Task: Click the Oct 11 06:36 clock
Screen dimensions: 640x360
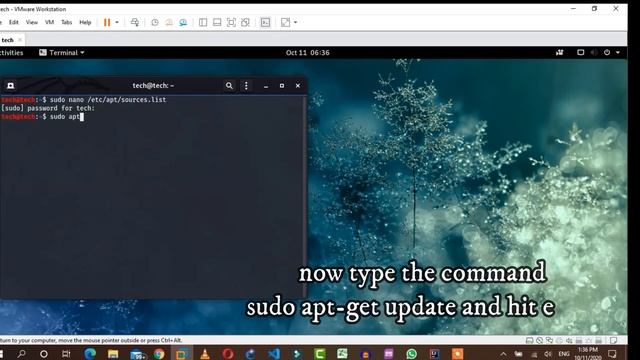Action: (x=307, y=53)
